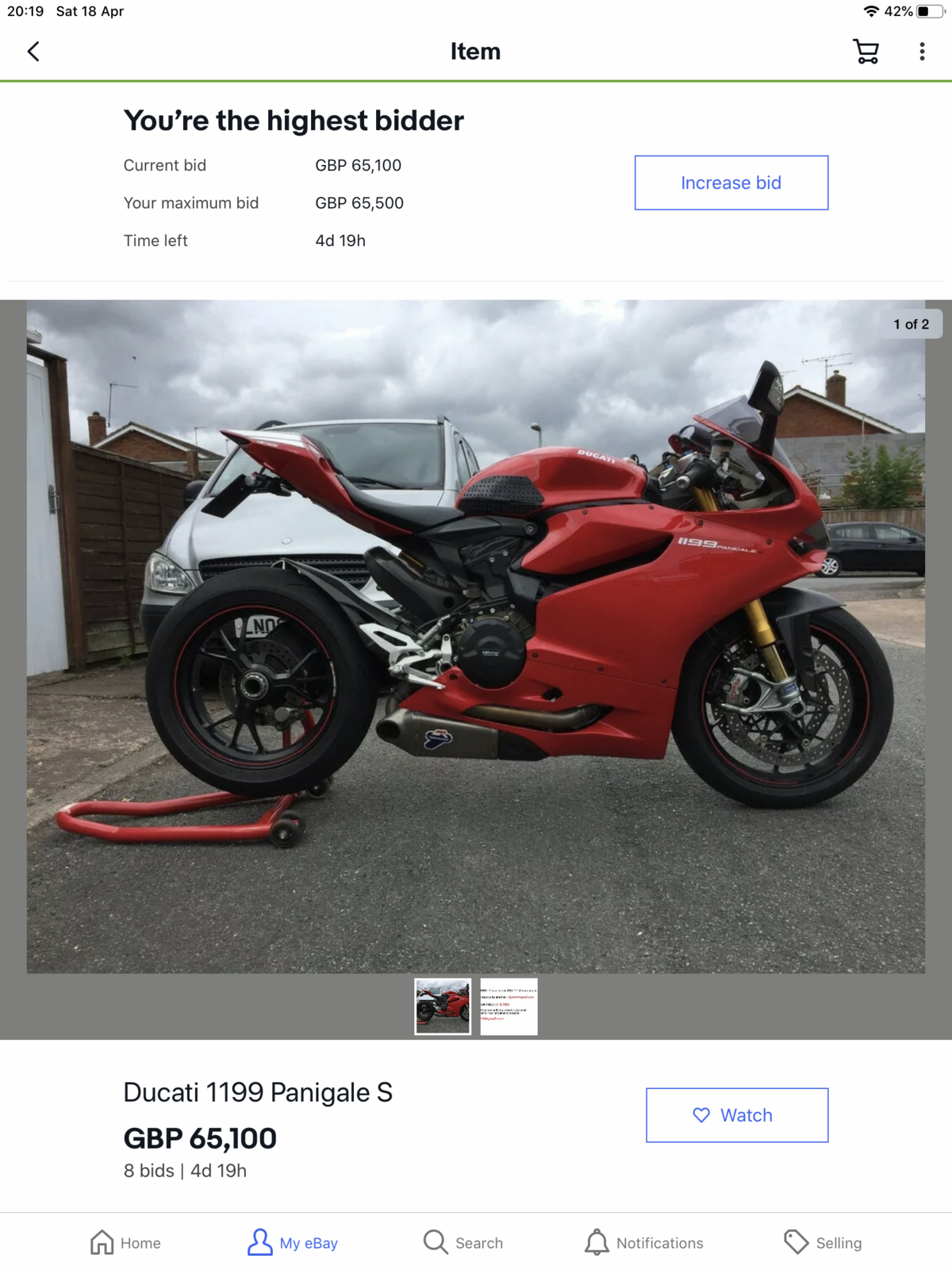Tap the Increase bid button
Viewport: 952px width, 1270px height.
tap(731, 183)
